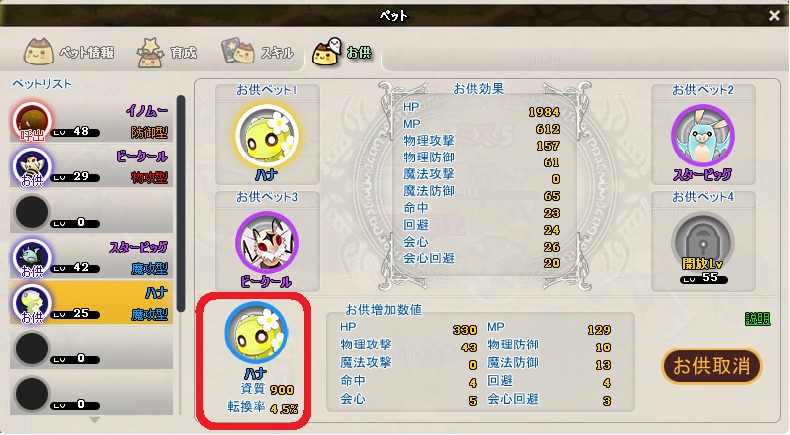Select highlighted ハナ row in pet list
Viewport: 790px width, 435px height.
[x=91, y=302]
